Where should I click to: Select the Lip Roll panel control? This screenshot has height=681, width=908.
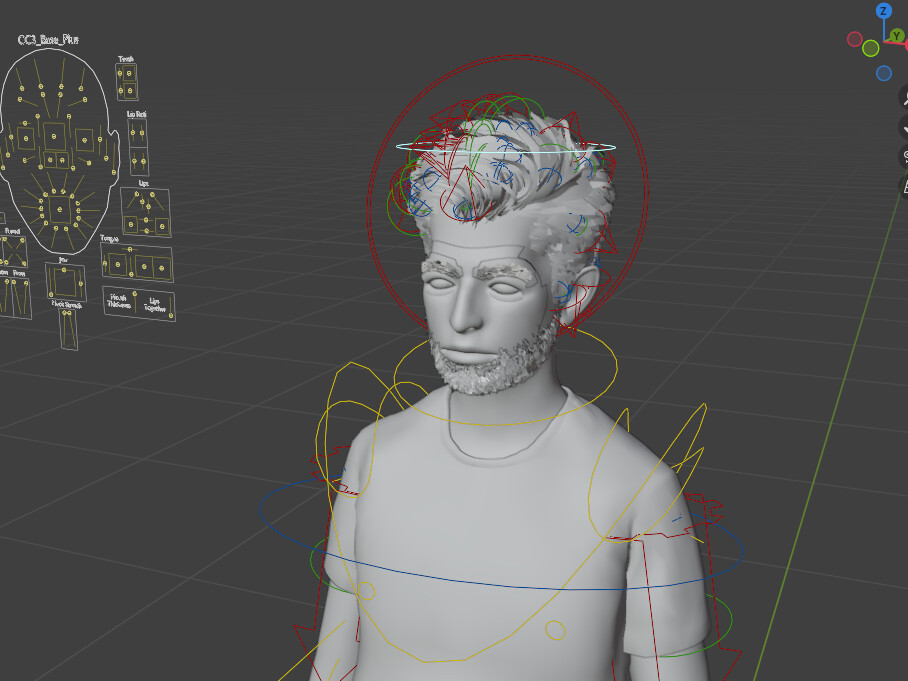[x=133, y=134]
